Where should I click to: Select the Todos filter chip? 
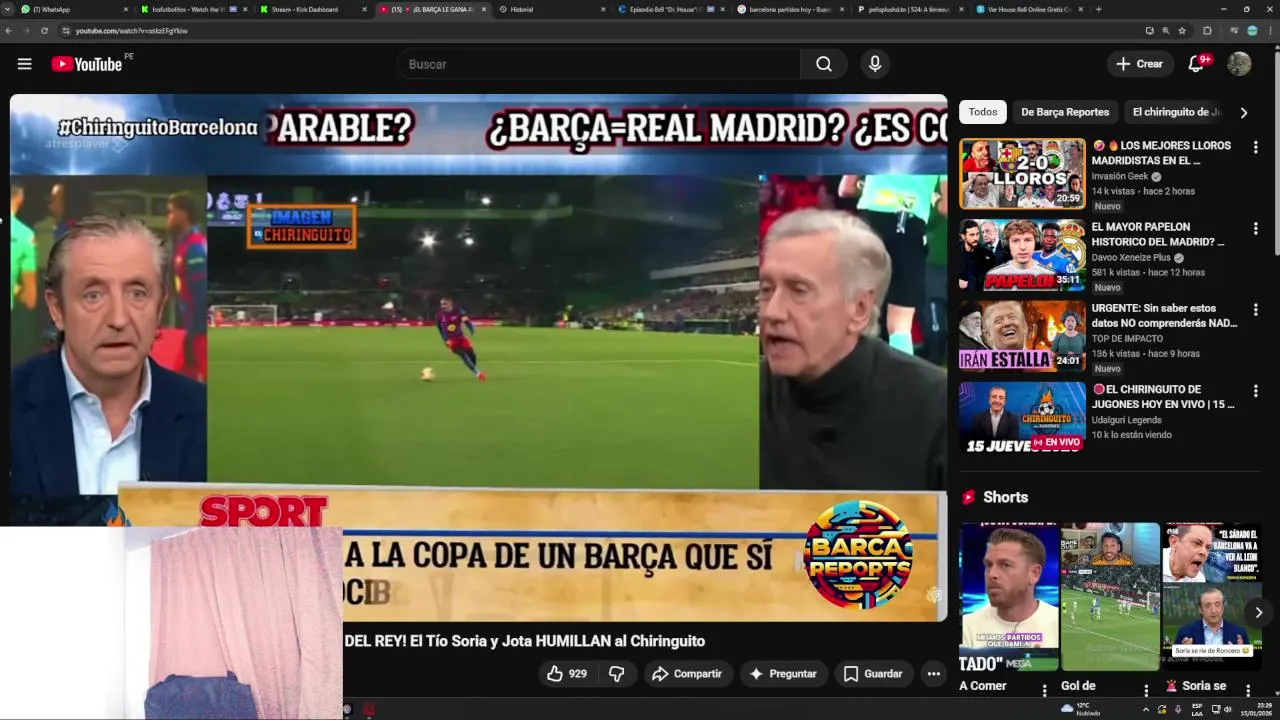point(983,112)
